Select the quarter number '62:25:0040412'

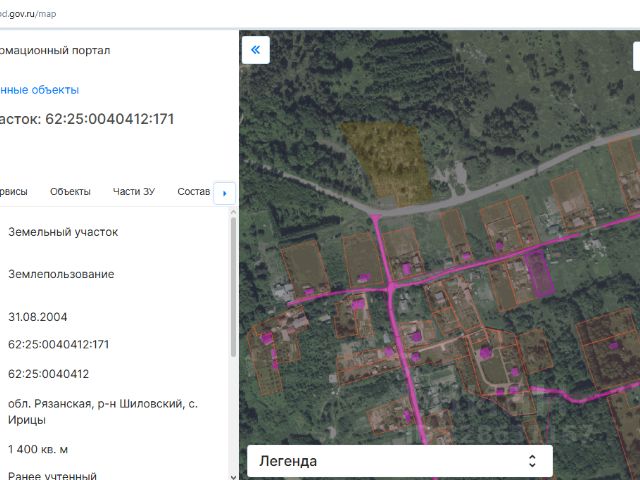click(49, 374)
